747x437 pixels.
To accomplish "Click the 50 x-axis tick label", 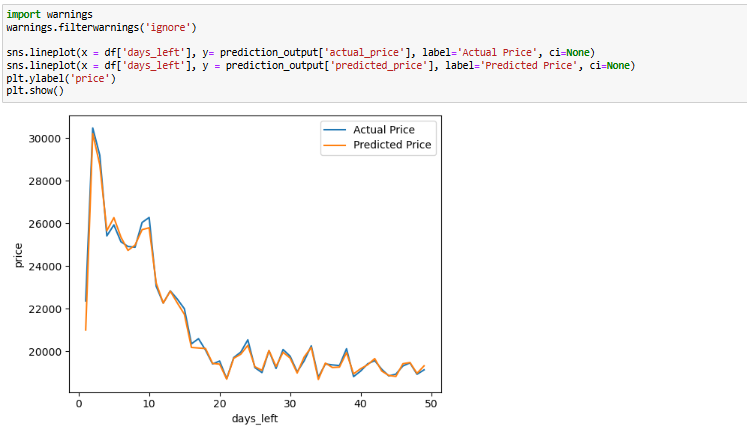I will pyautogui.click(x=431, y=403).
